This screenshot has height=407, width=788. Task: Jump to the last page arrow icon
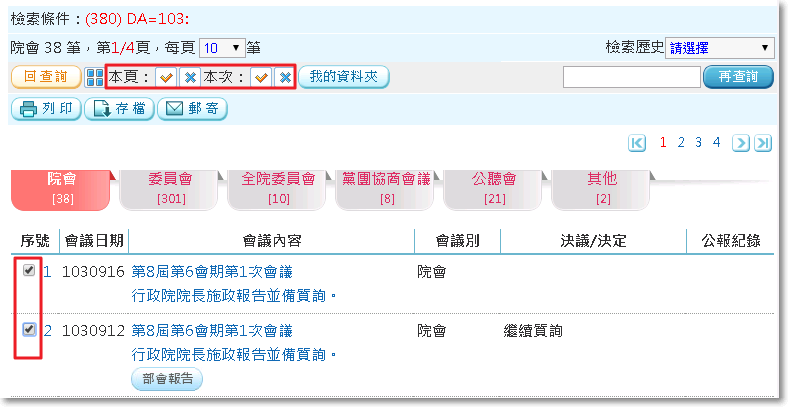(x=763, y=143)
